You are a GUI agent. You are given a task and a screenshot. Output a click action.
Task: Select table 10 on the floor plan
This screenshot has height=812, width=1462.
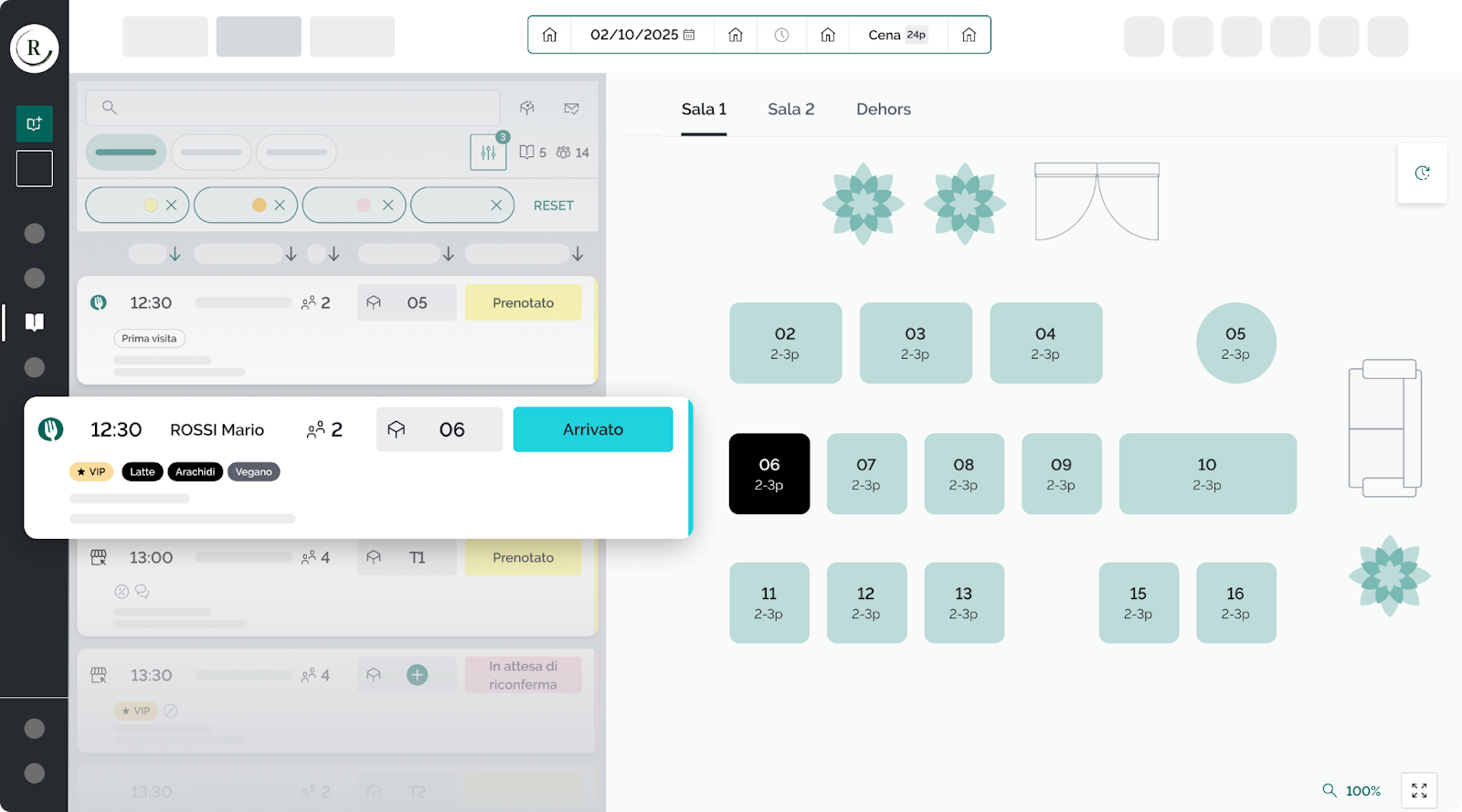(1207, 473)
